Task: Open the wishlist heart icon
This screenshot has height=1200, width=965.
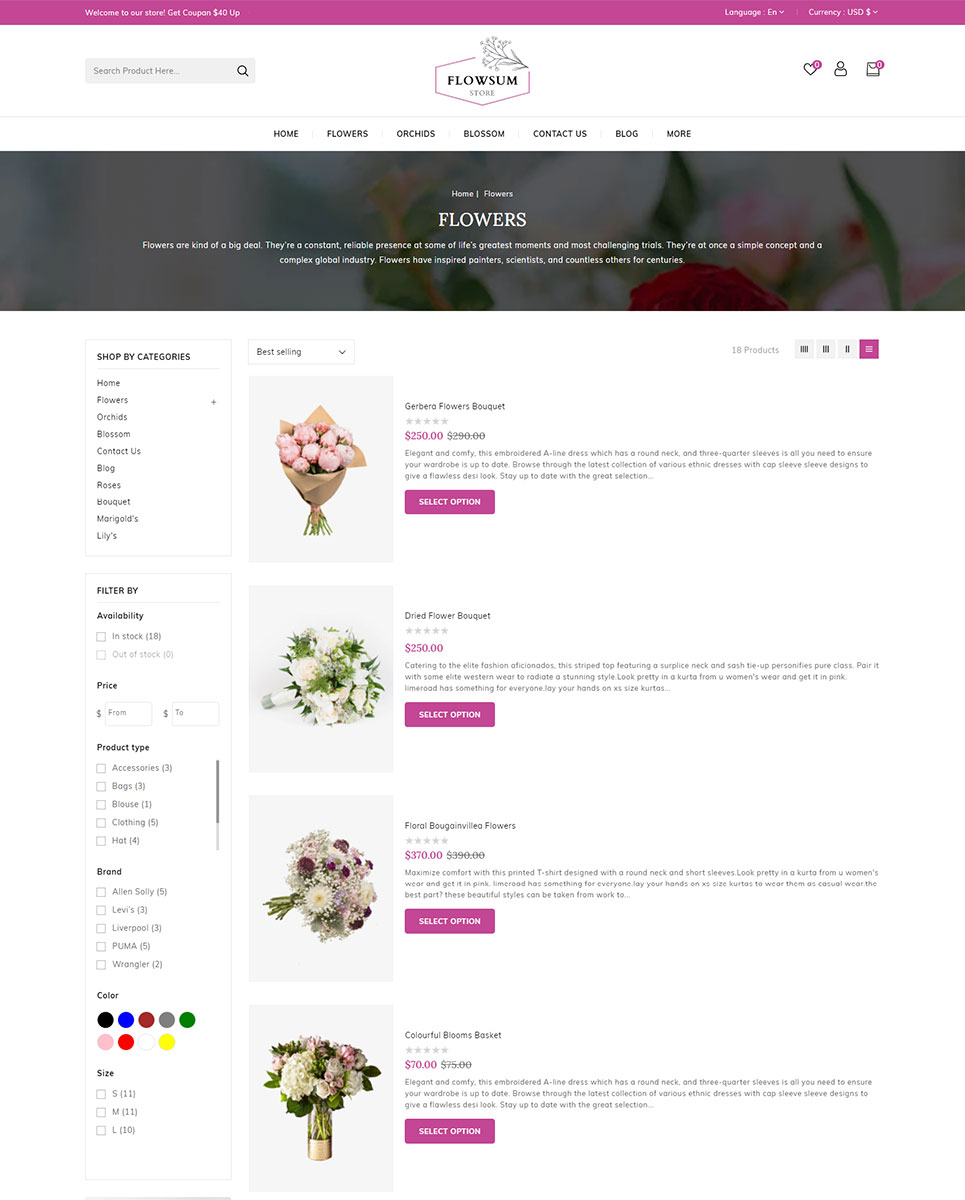Action: [x=811, y=69]
